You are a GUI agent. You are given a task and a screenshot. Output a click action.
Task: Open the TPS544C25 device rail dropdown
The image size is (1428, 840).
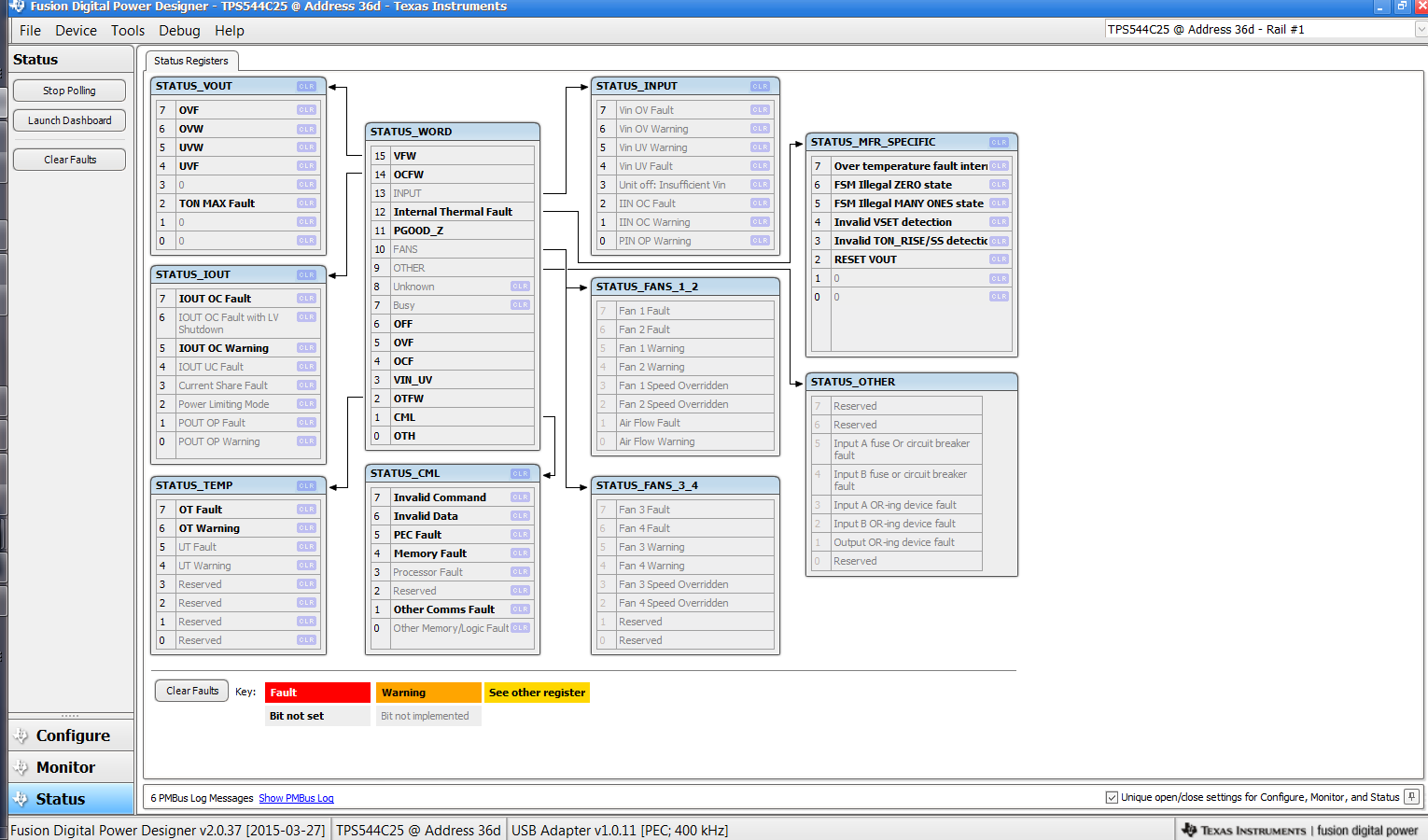tap(1420, 30)
